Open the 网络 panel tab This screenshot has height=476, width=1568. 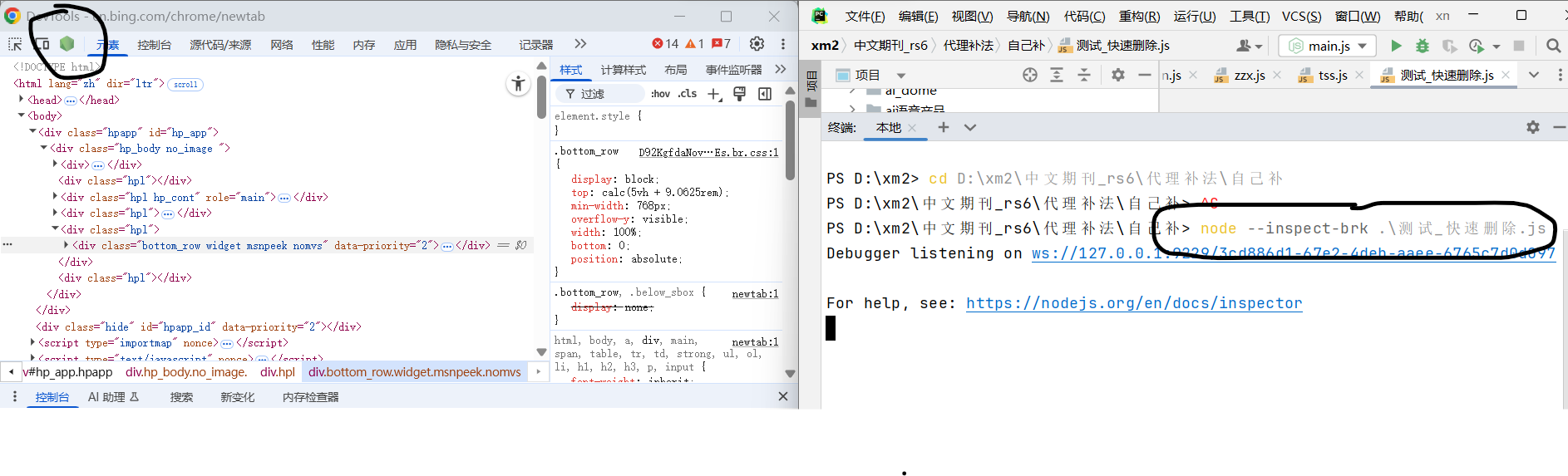[x=282, y=45]
